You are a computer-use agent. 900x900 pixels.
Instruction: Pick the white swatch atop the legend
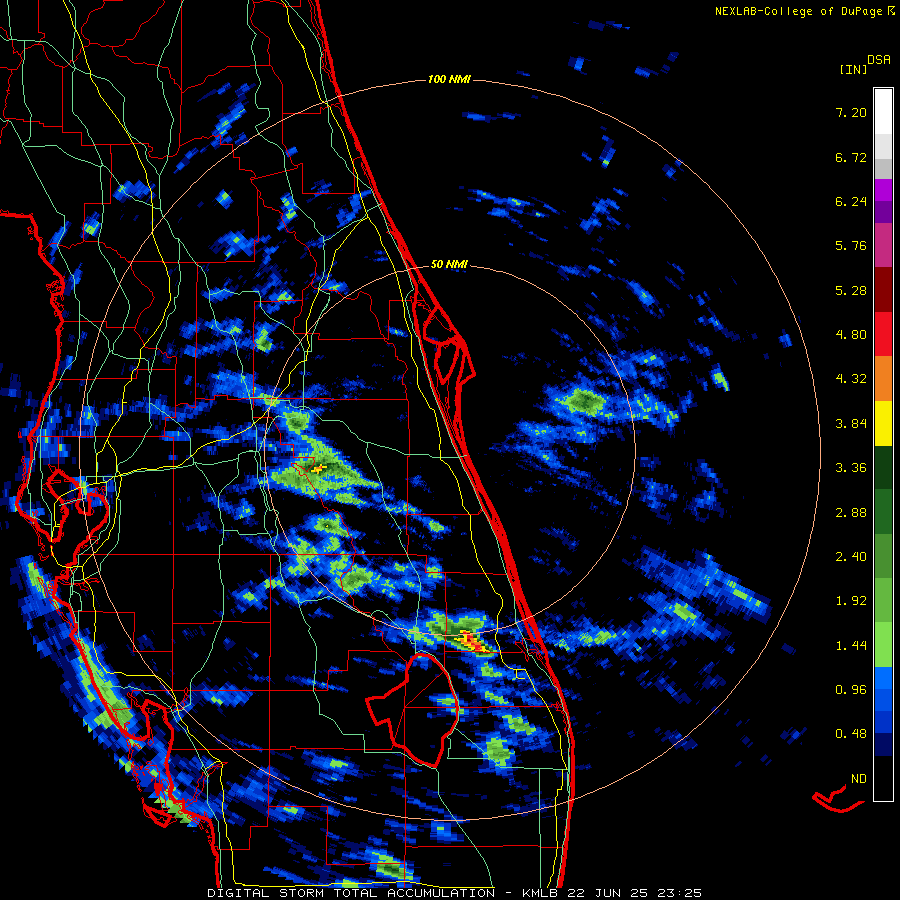point(883,112)
